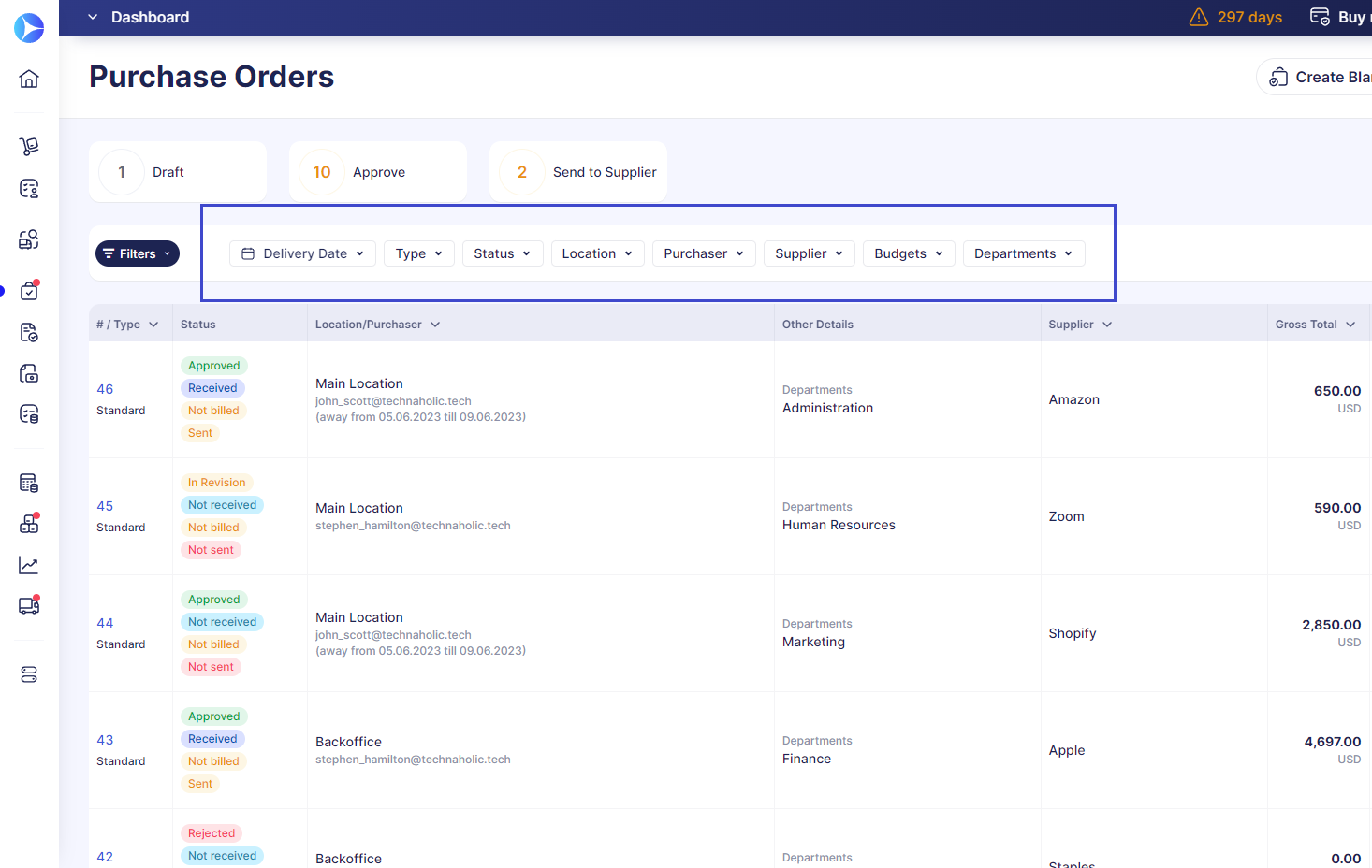Click the Buy wallet icon in top bar
Viewport: 1372px width, 868px height.
(1320, 17)
